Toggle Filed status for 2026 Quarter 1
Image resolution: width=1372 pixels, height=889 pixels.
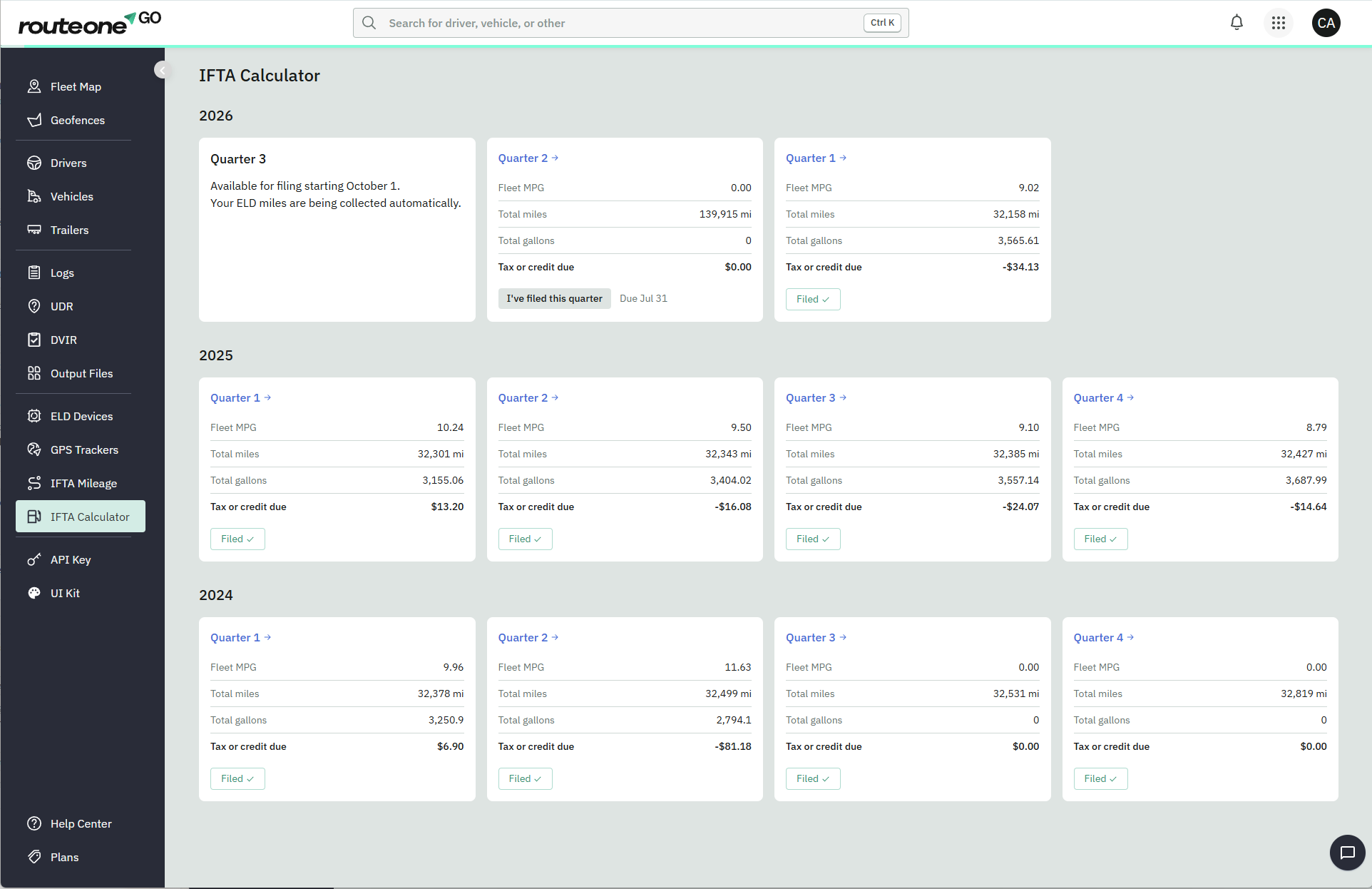[x=813, y=299]
